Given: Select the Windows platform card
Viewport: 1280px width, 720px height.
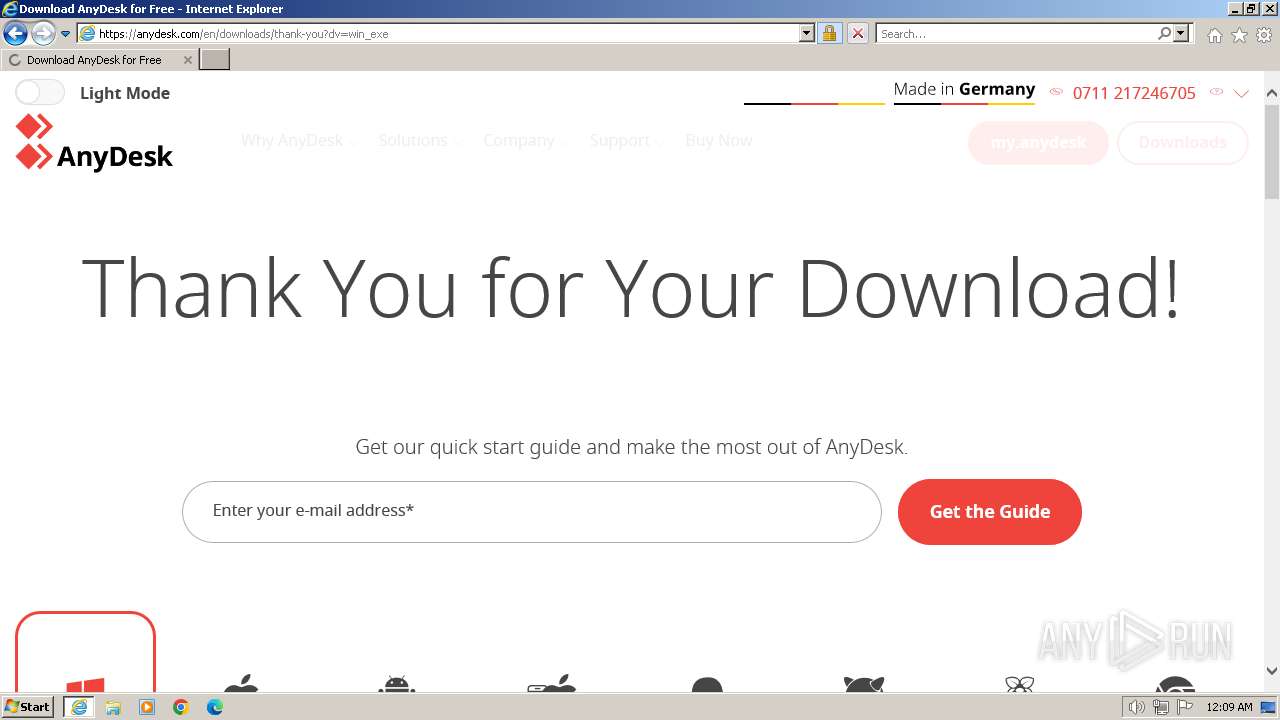Looking at the screenshot, I should (85, 652).
